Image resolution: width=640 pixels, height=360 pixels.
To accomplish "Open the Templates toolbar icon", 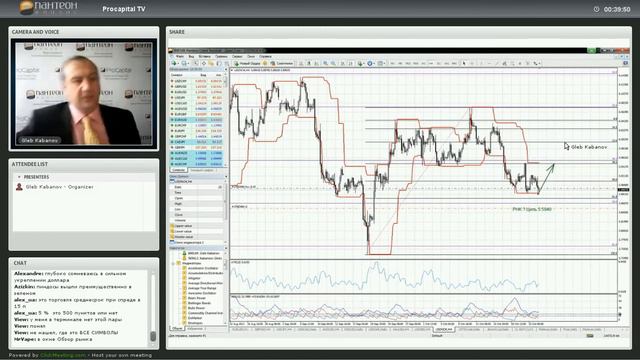I will tap(381, 63).
